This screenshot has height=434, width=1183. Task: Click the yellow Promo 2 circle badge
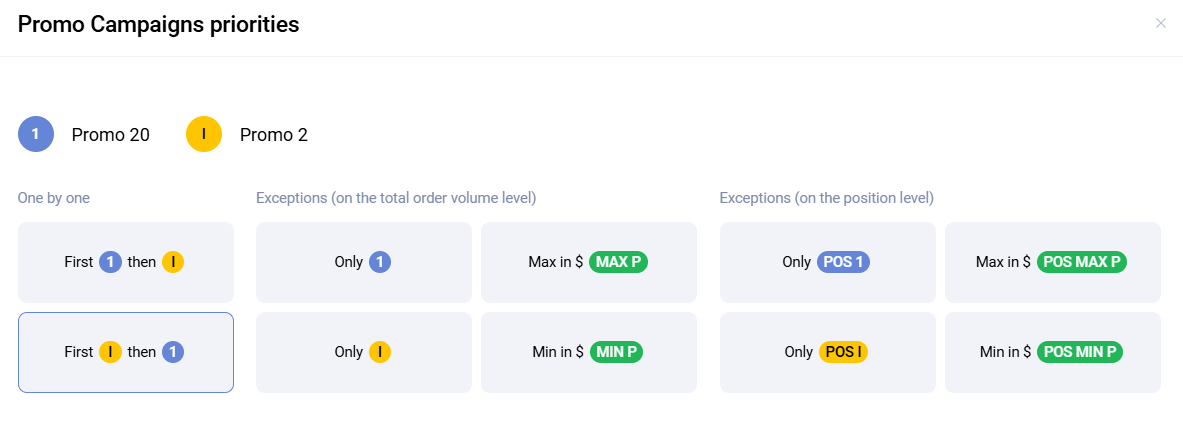click(203, 134)
